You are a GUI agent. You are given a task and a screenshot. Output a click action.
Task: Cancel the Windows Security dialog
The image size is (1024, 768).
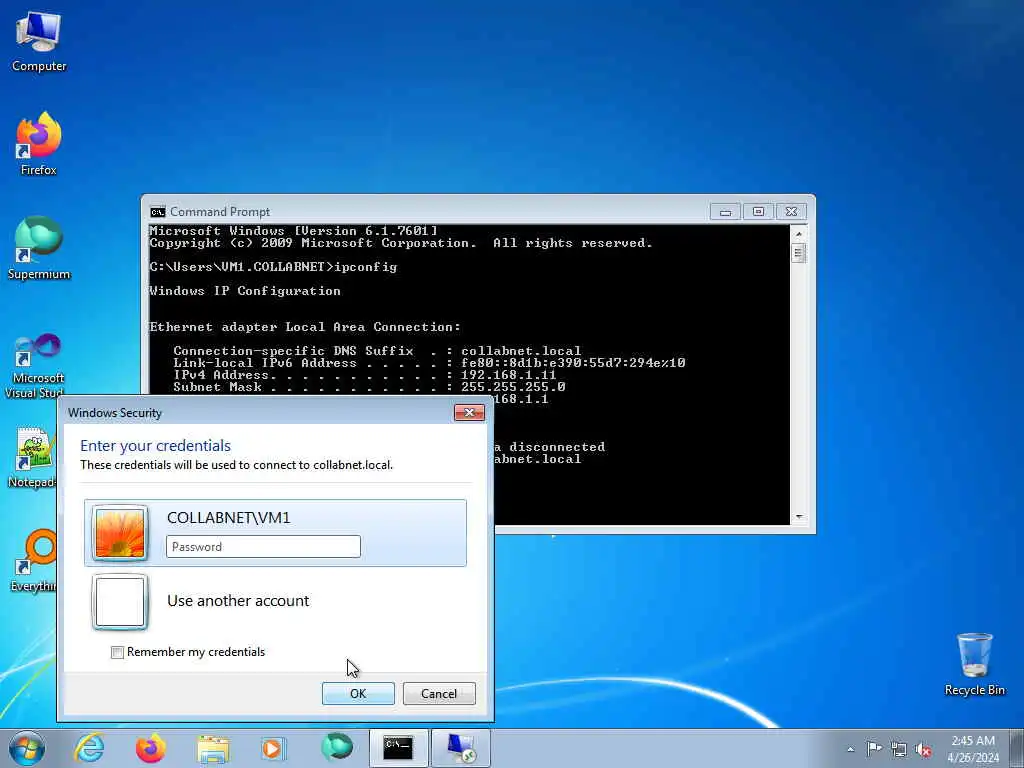click(439, 694)
